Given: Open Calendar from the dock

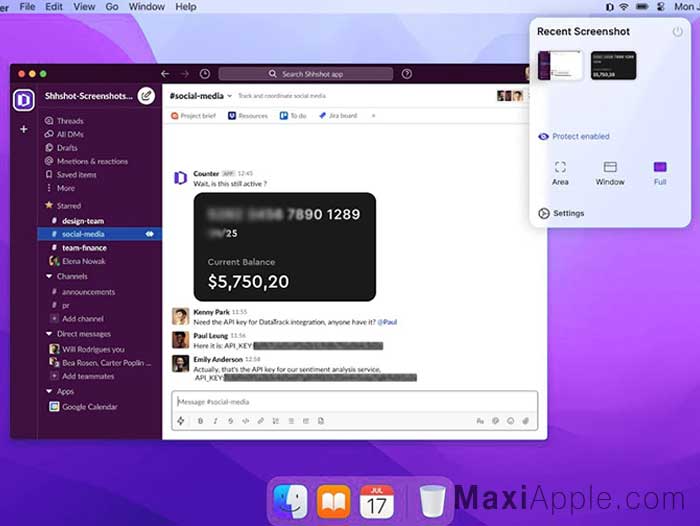Looking at the screenshot, I should (x=376, y=501).
